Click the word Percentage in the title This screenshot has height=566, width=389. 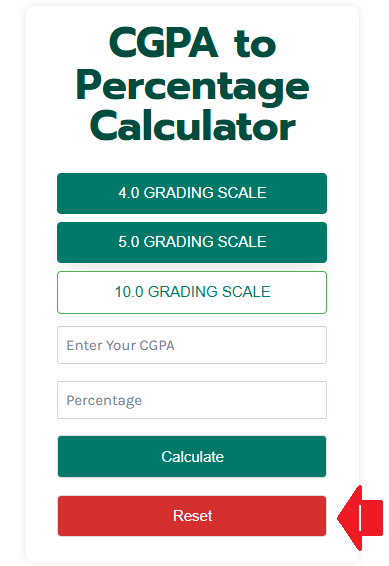point(192,87)
